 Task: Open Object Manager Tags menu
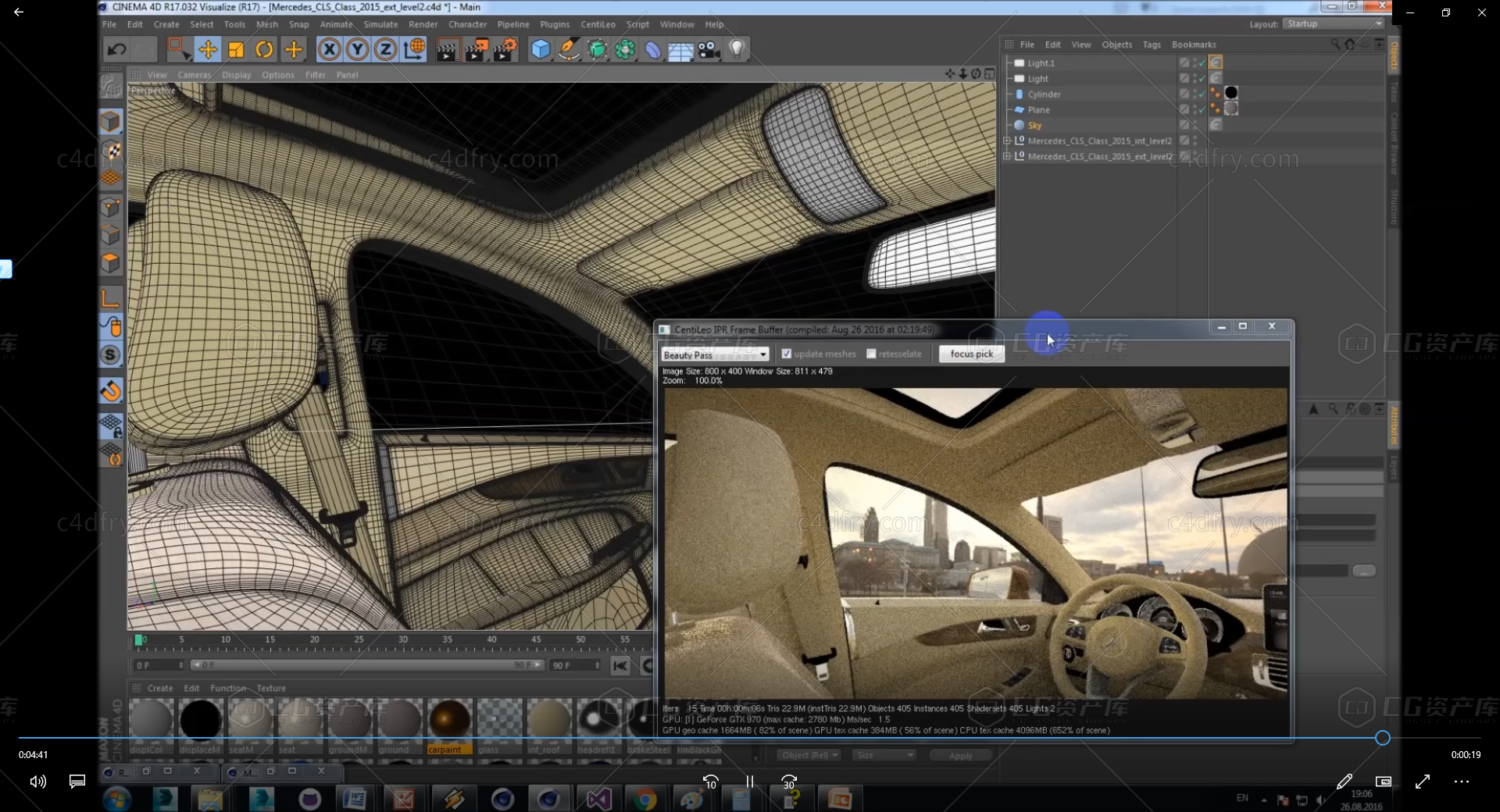pyautogui.click(x=1152, y=45)
